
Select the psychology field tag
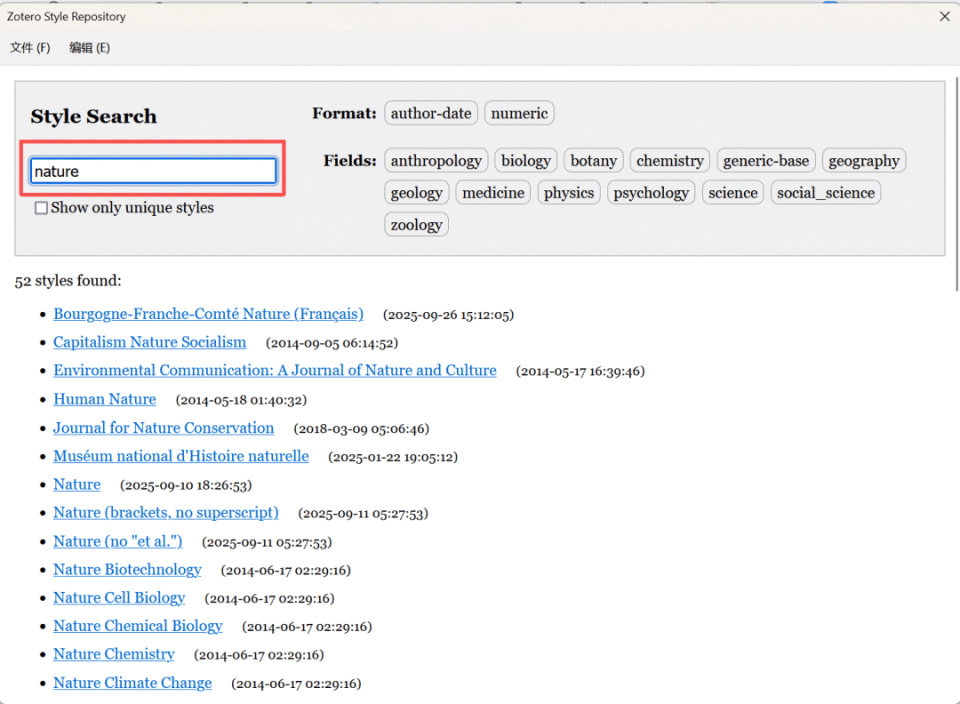(651, 192)
